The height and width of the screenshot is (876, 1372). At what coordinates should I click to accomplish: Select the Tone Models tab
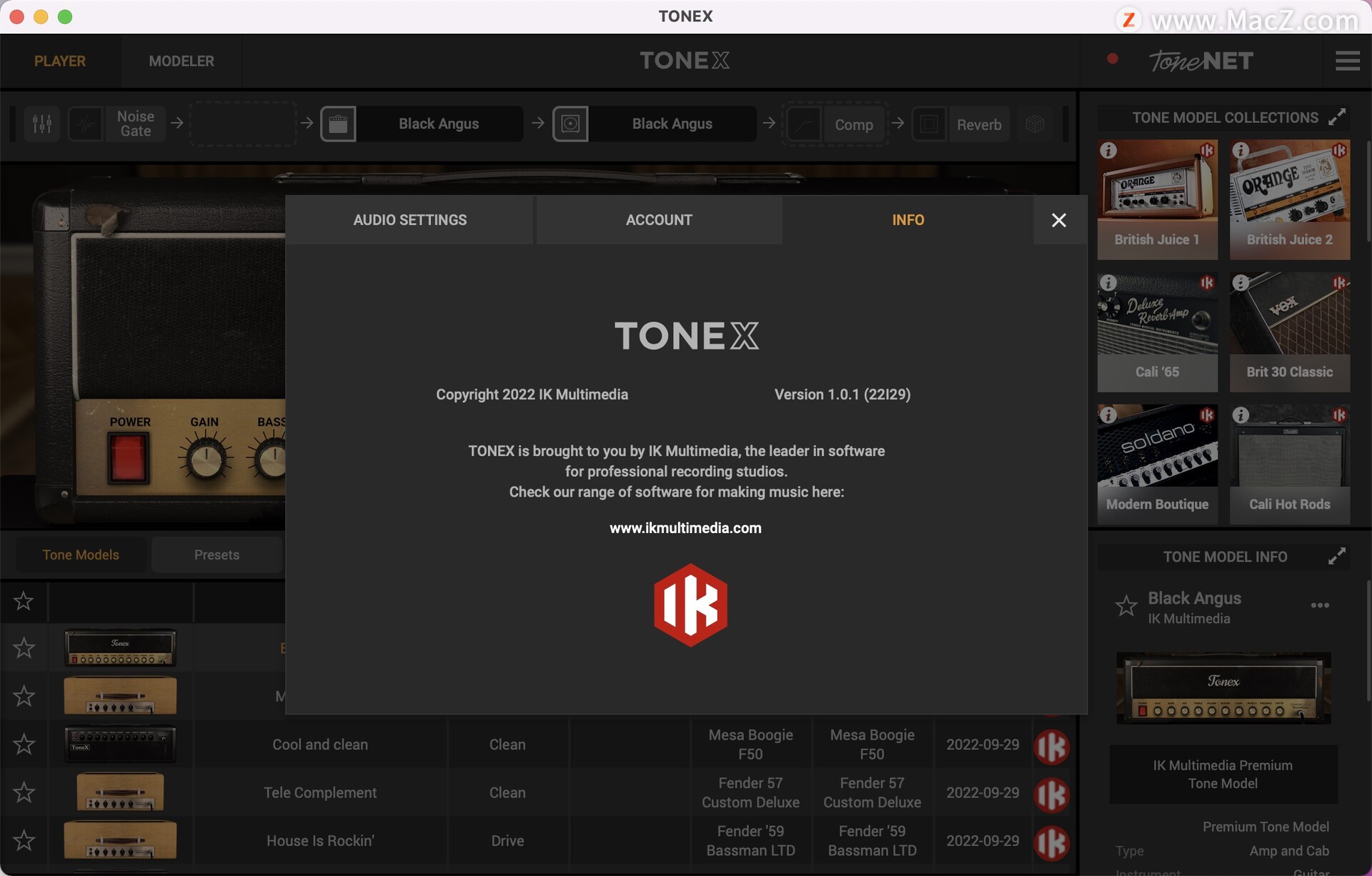click(81, 555)
